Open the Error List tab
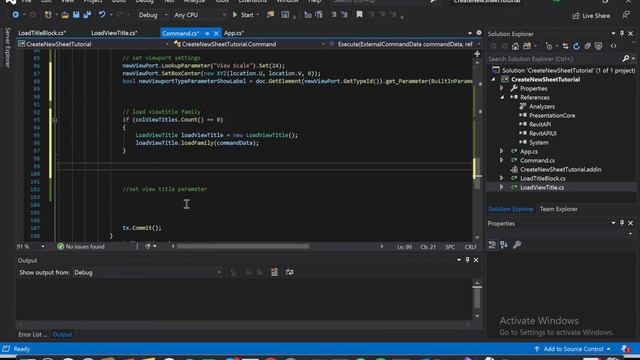Screen dimensions: 640x360 [32, 334]
